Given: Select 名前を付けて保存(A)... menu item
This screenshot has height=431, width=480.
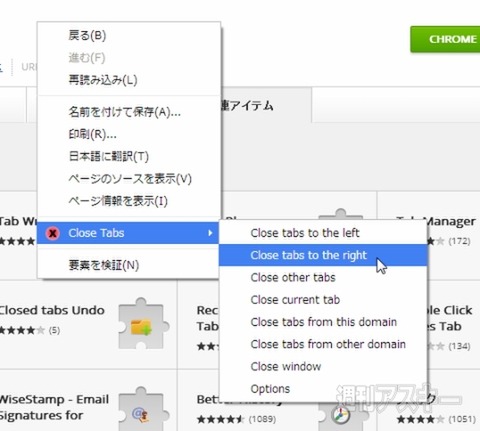Looking at the screenshot, I should coord(129,112).
